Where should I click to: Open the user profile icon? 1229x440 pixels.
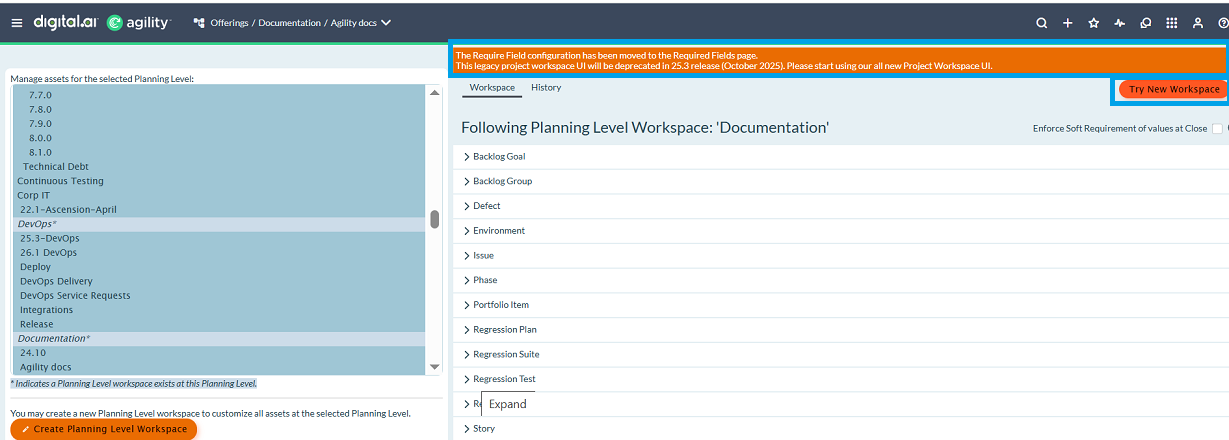click(x=1197, y=23)
